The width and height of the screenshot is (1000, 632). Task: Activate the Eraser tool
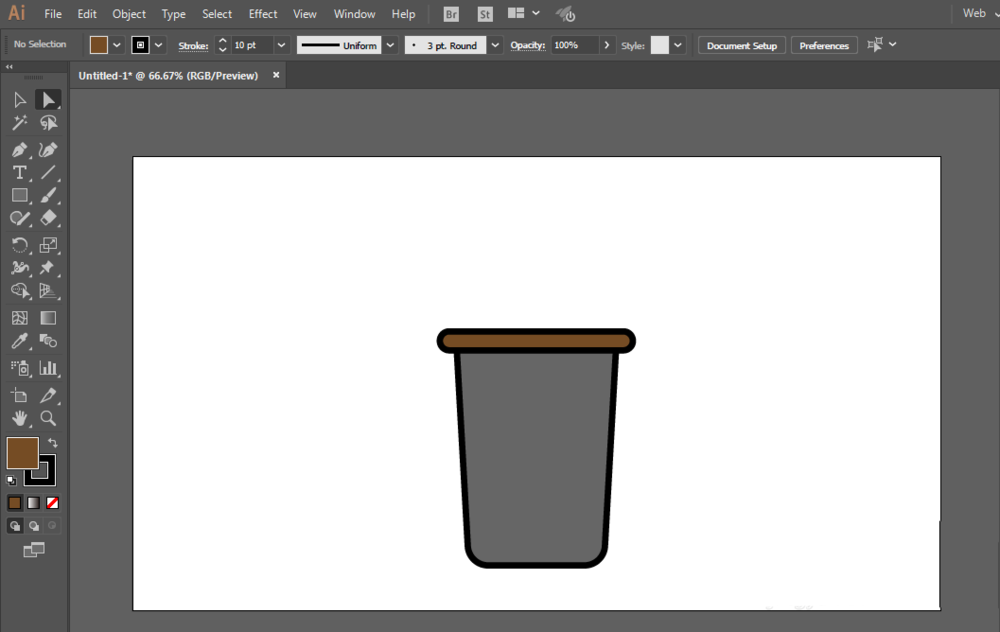coord(48,218)
